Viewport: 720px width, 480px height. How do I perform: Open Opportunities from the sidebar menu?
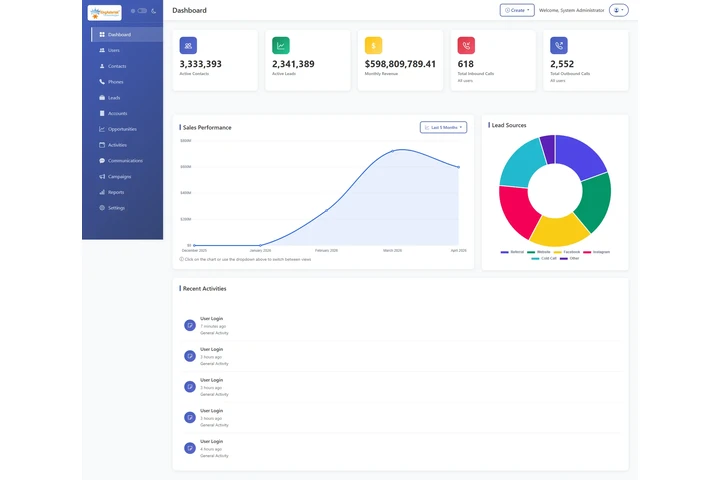tap(122, 129)
